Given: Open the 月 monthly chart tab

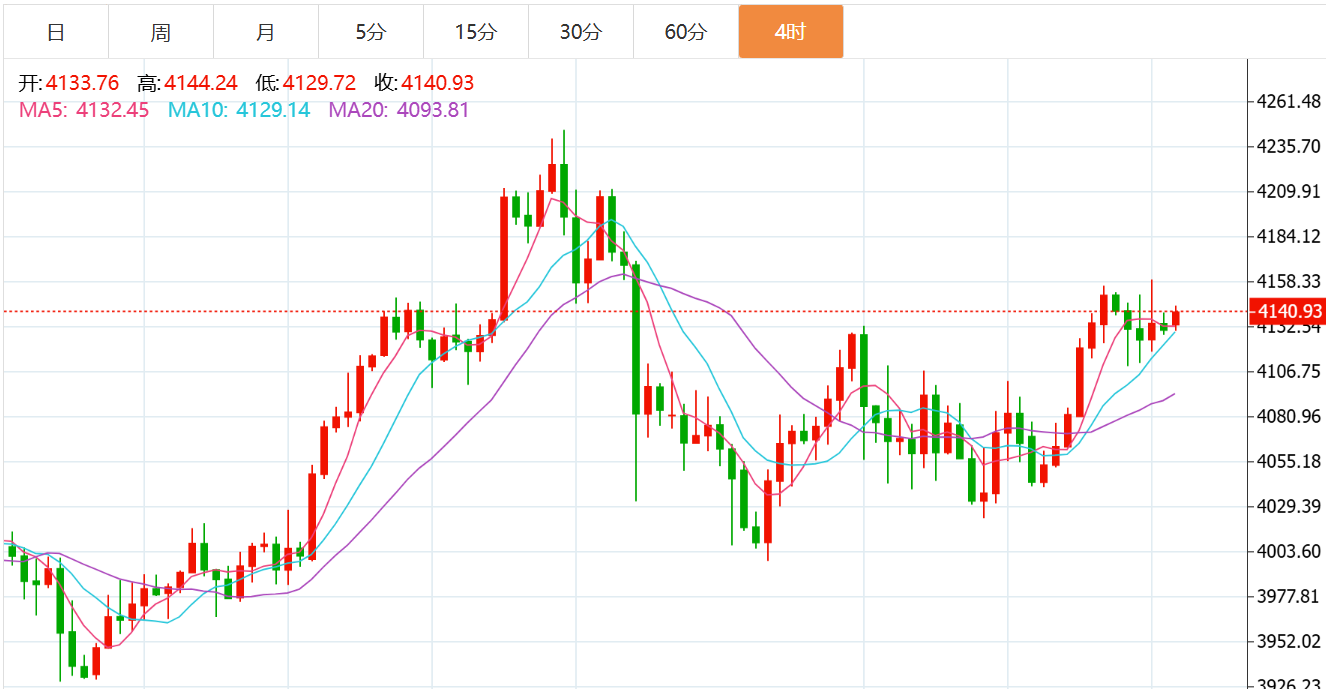Looking at the screenshot, I should (265, 32).
